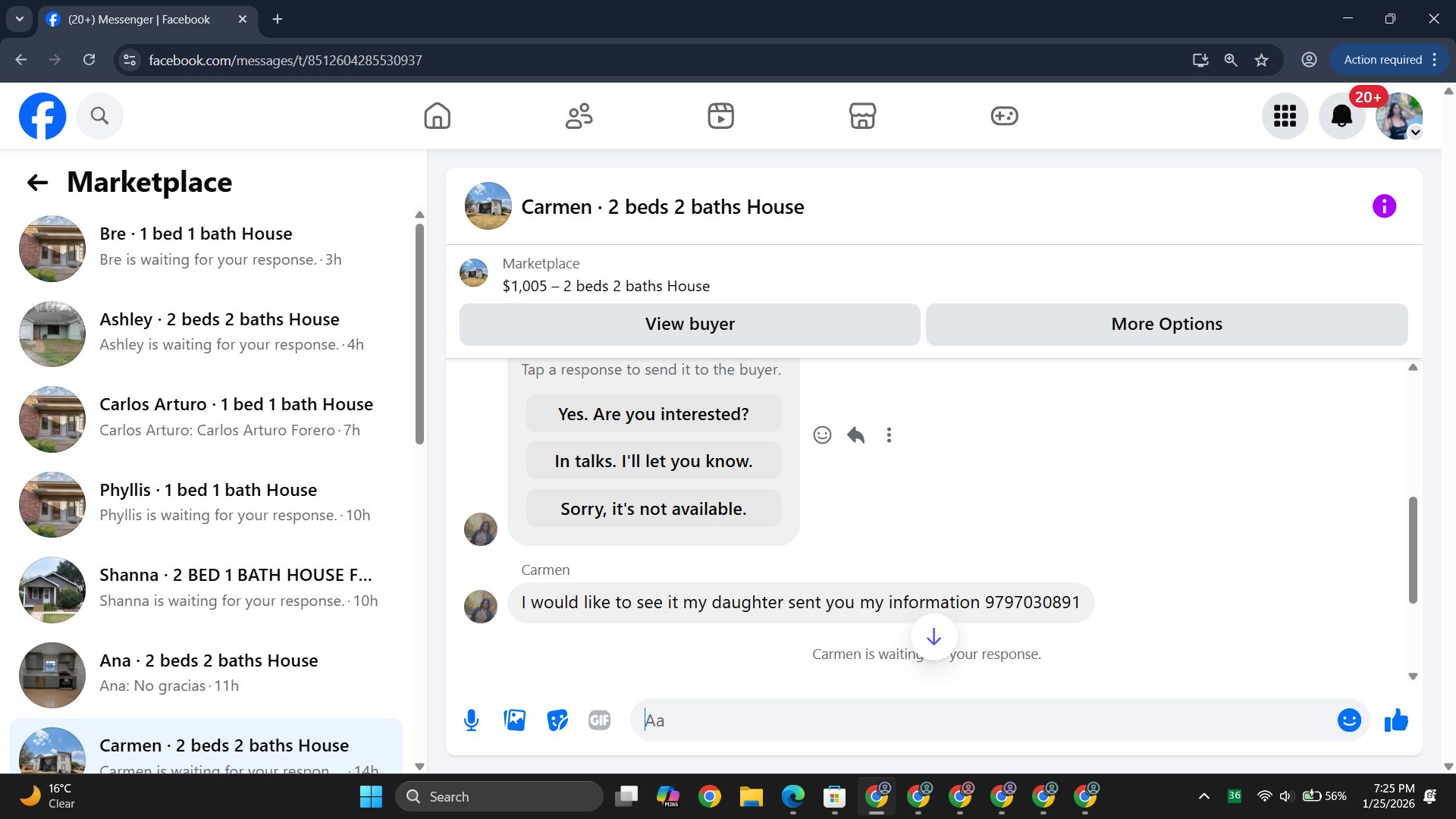Send quick reply 'Sorry, it's not available.'

click(x=654, y=509)
